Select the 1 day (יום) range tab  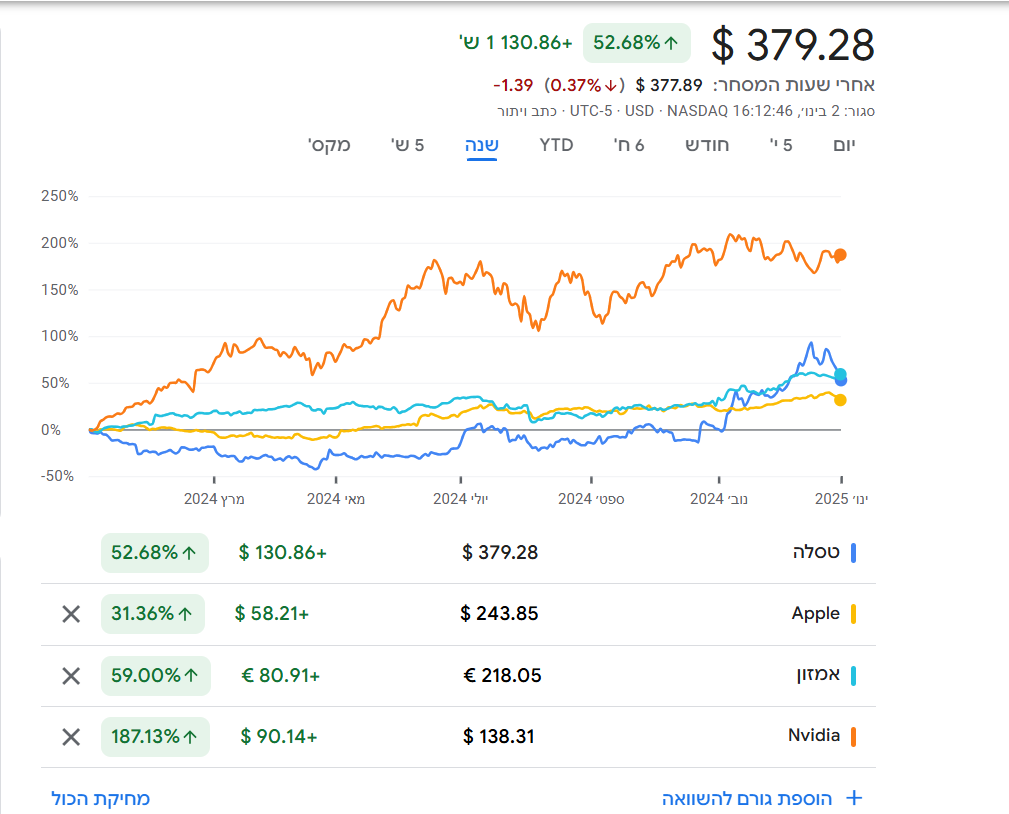845,145
